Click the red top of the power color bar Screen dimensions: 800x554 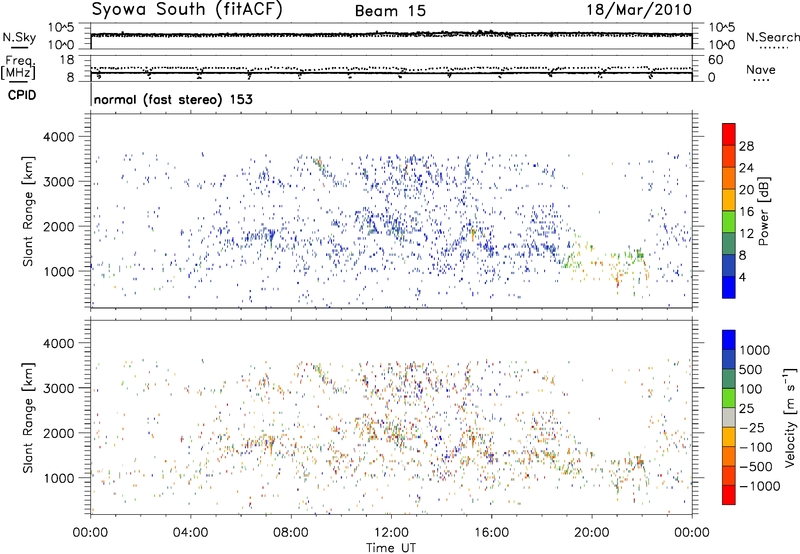pos(729,134)
